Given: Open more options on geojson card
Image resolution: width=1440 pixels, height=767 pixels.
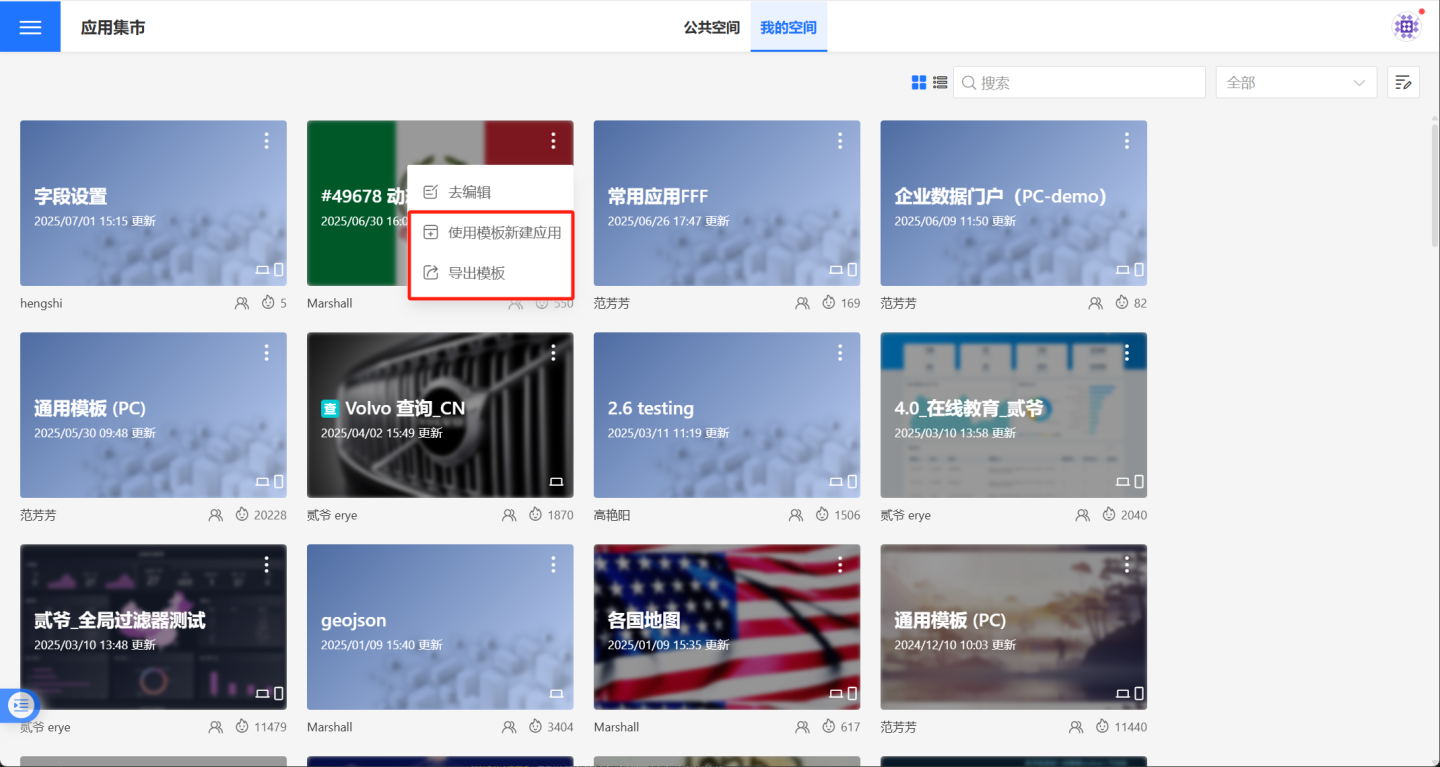Looking at the screenshot, I should click(553, 565).
